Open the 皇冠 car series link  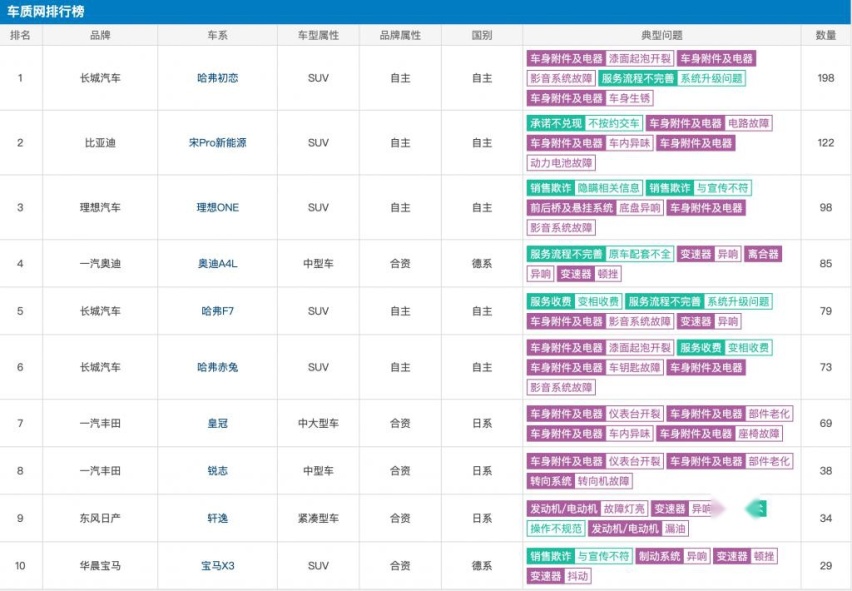[217, 423]
